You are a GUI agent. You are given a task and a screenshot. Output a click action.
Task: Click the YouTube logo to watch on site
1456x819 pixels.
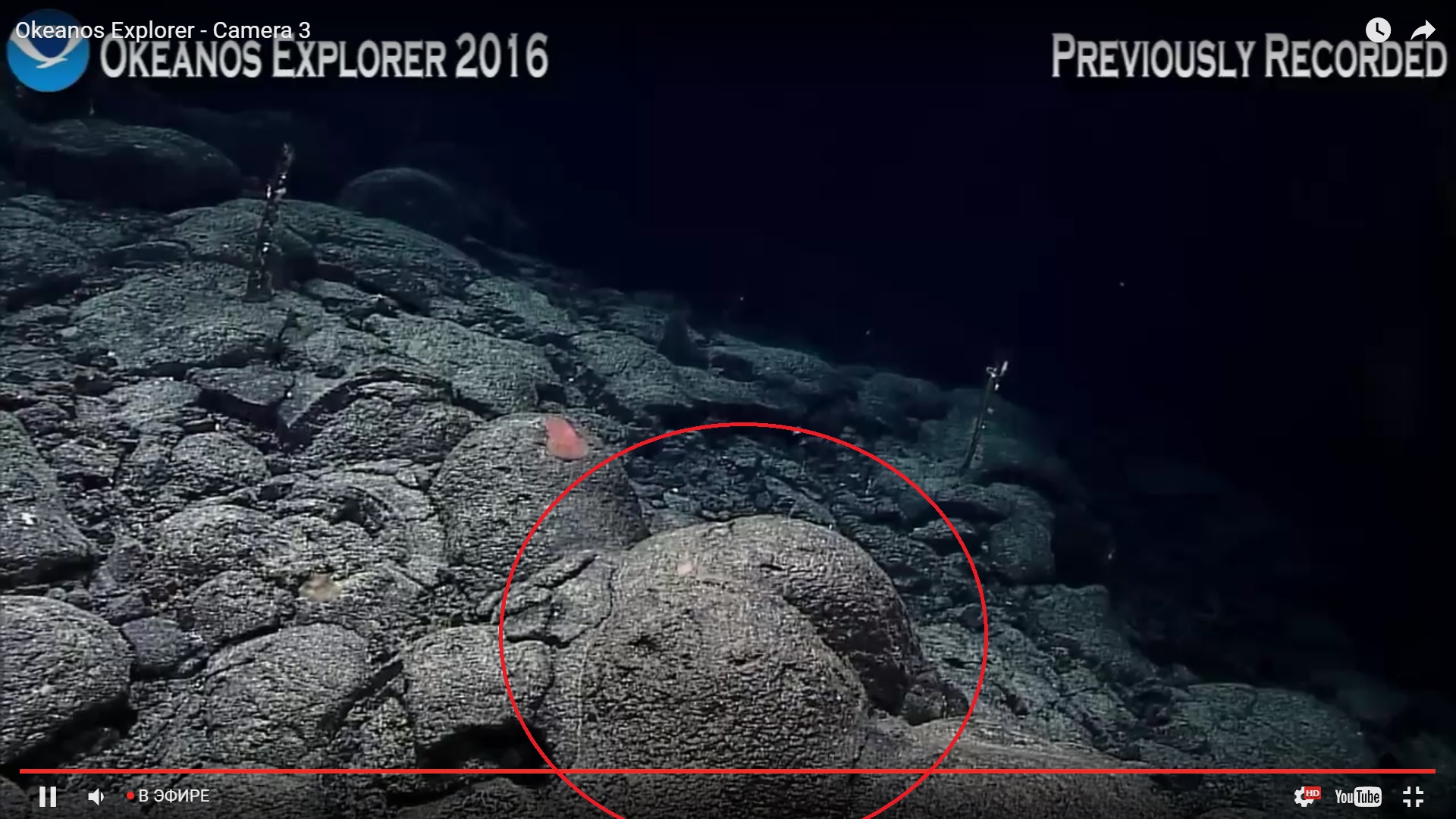pyautogui.click(x=1357, y=796)
